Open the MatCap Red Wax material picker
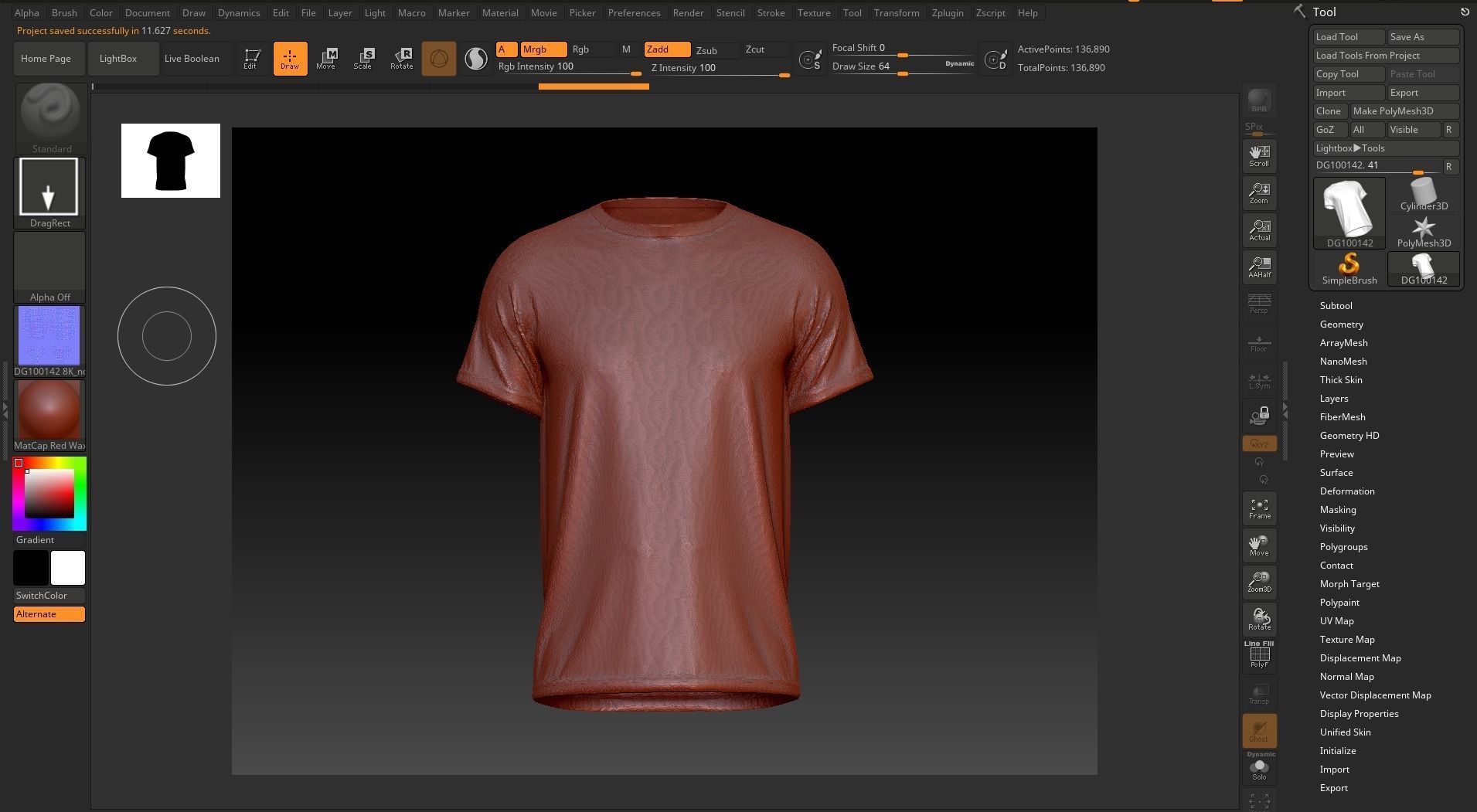 pos(49,416)
